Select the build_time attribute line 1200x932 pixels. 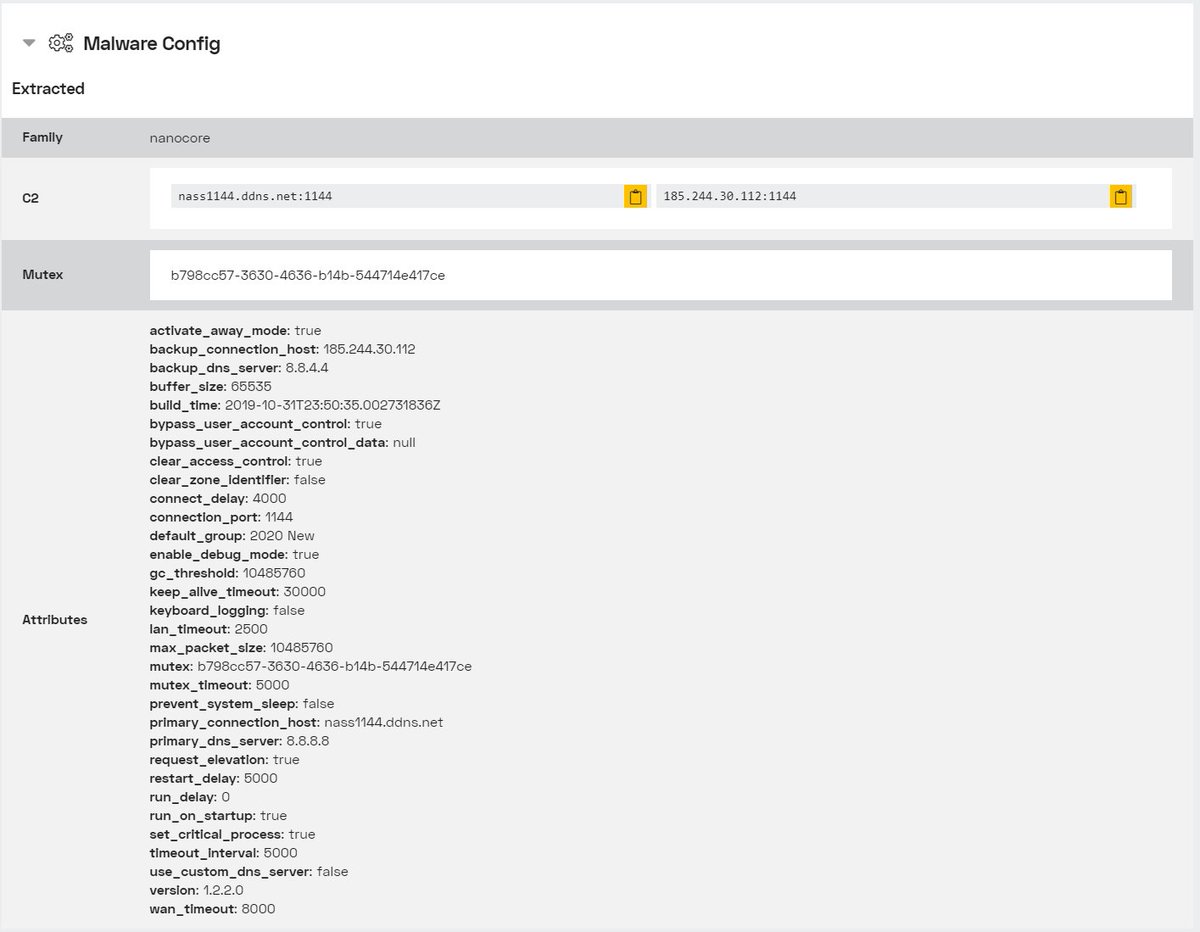(x=295, y=405)
